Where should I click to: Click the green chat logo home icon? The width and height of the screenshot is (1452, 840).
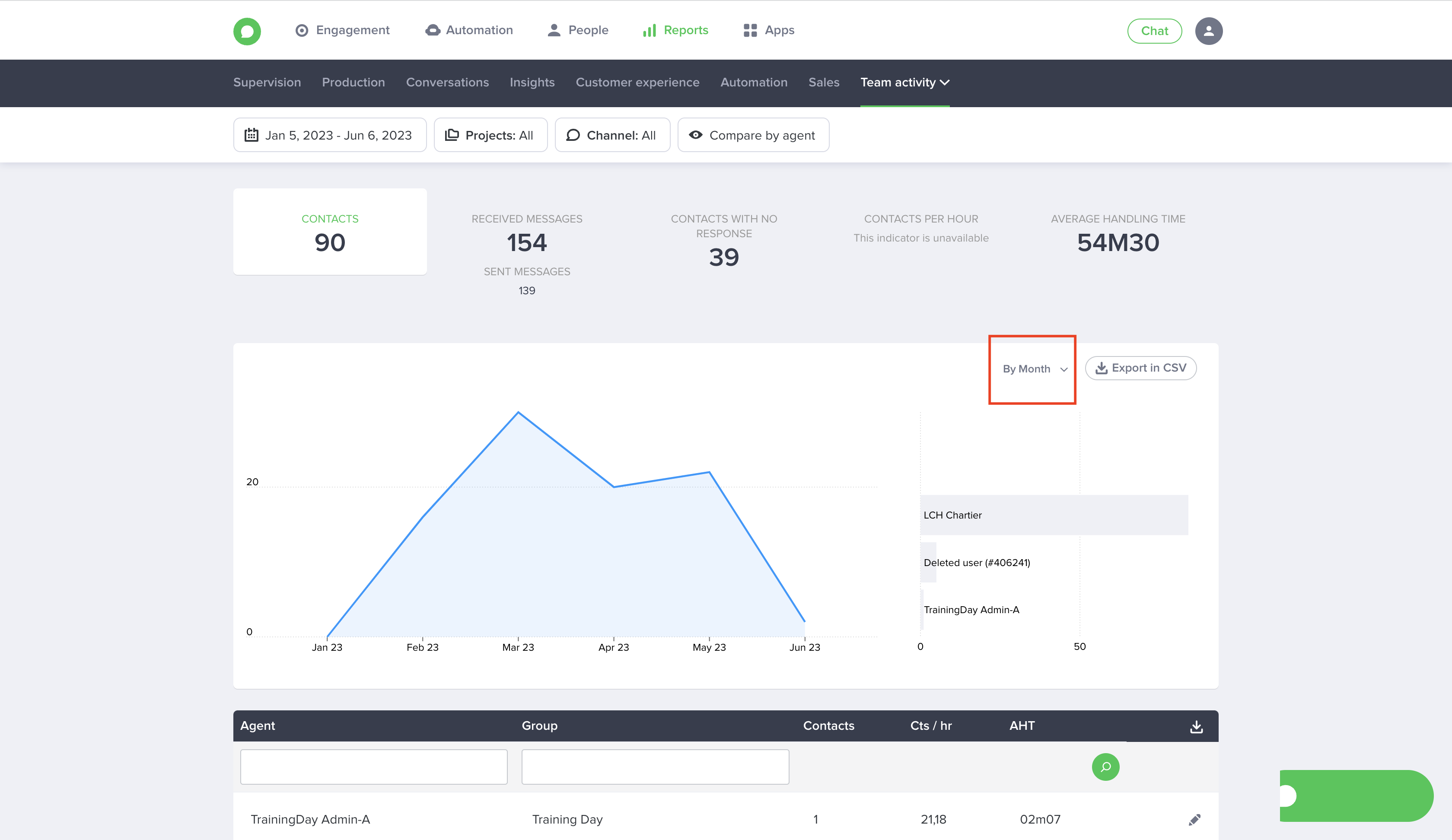247,31
